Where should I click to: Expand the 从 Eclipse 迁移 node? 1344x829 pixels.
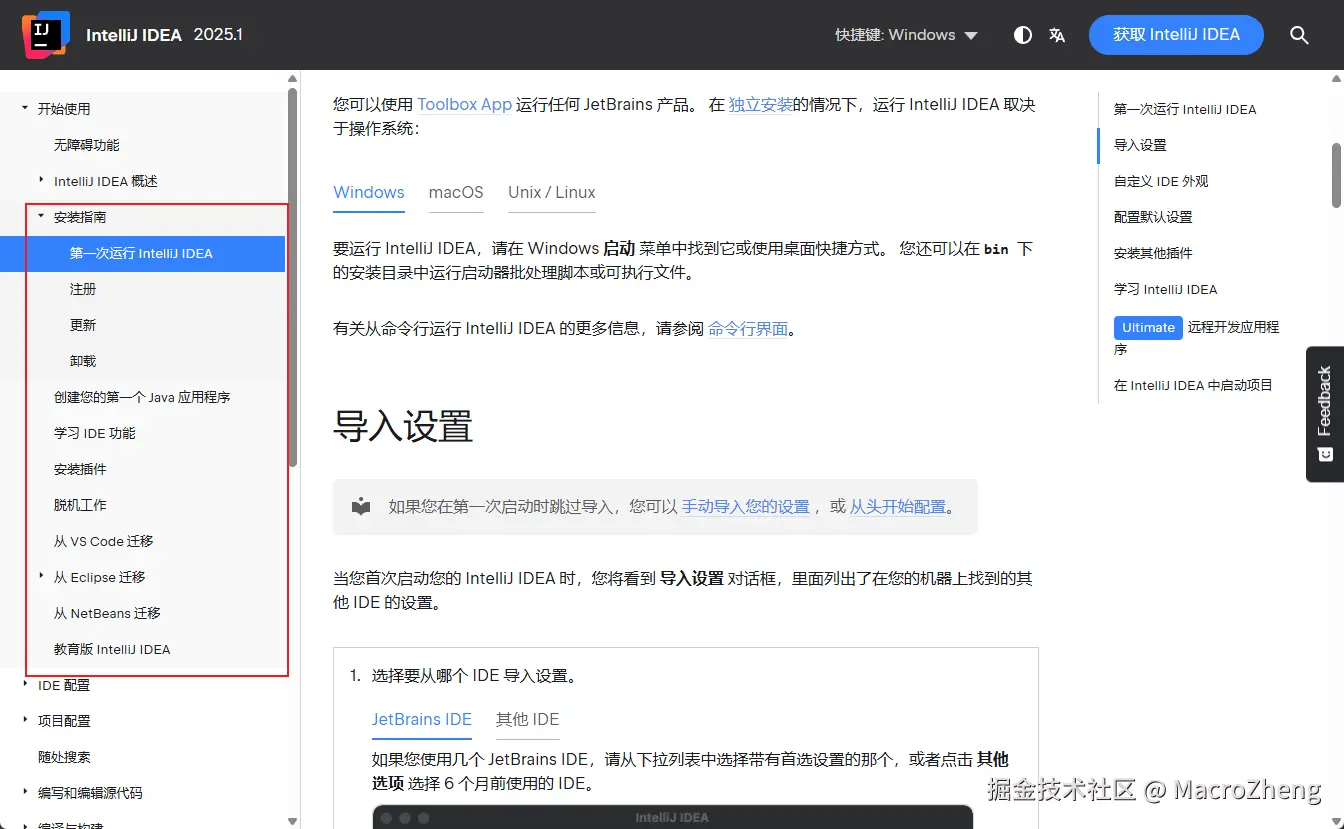(x=41, y=577)
